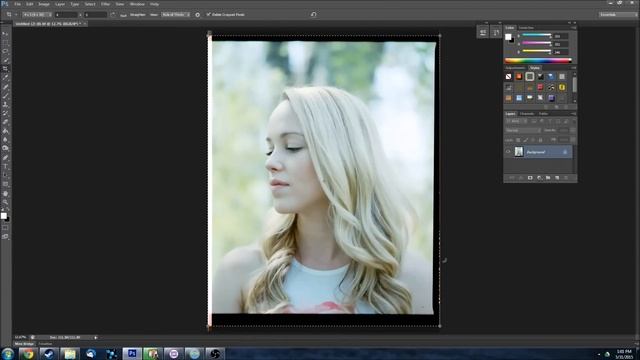This screenshot has height=360, width=640.
Task: Toggle Quick Mask mode in toolbox
Action: point(5,228)
